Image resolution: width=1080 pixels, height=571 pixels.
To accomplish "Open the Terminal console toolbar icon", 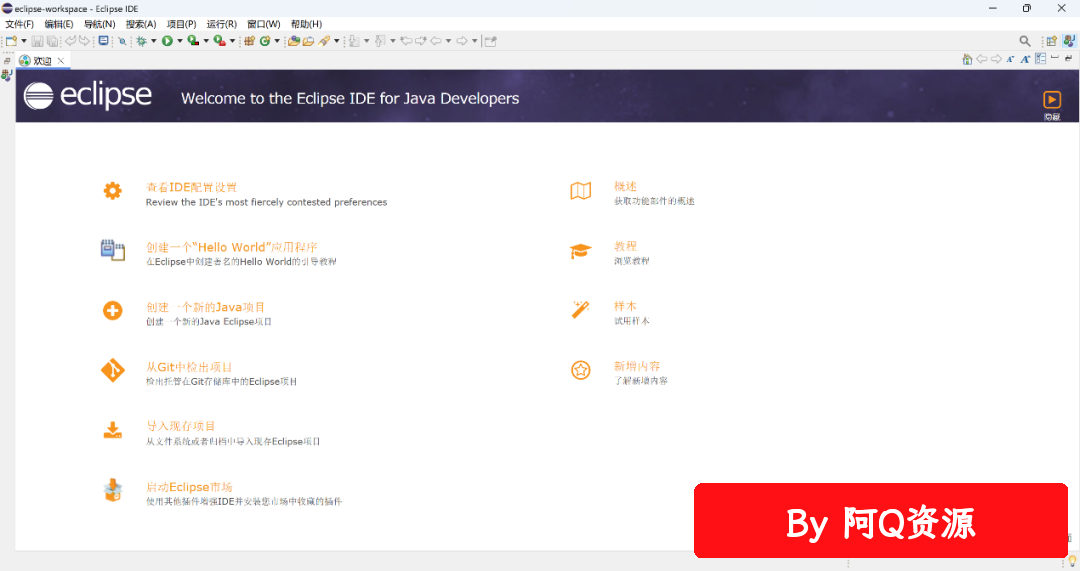I will [103, 41].
